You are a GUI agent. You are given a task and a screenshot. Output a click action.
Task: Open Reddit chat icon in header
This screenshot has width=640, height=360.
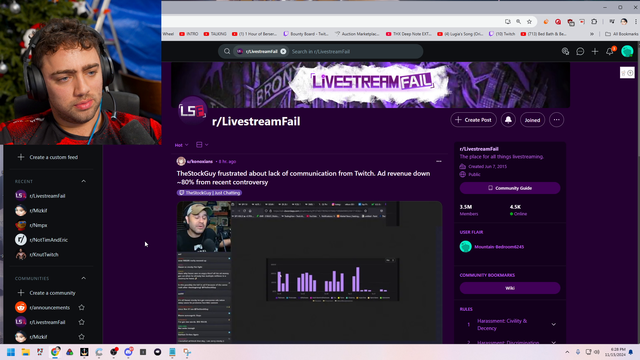click(580, 51)
